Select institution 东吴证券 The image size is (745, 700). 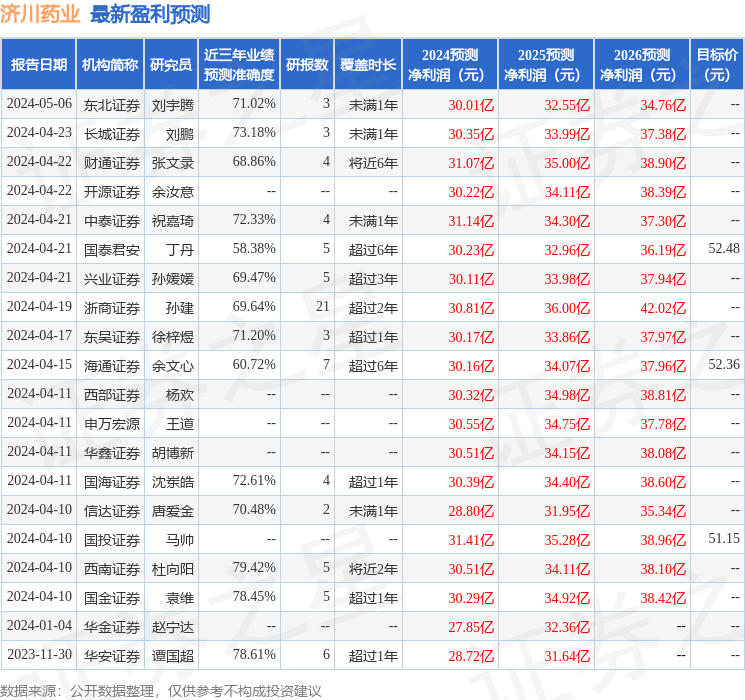click(112, 337)
